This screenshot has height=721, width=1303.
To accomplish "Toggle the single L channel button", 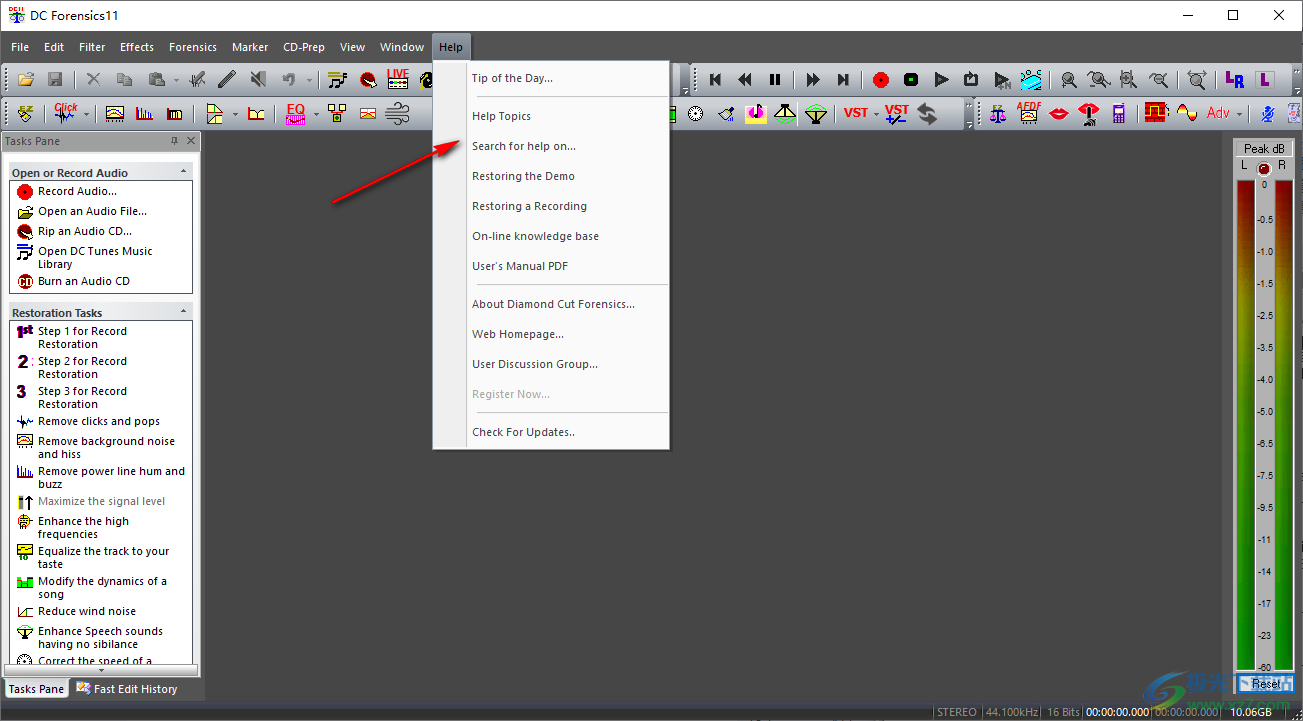I will [x=1265, y=80].
